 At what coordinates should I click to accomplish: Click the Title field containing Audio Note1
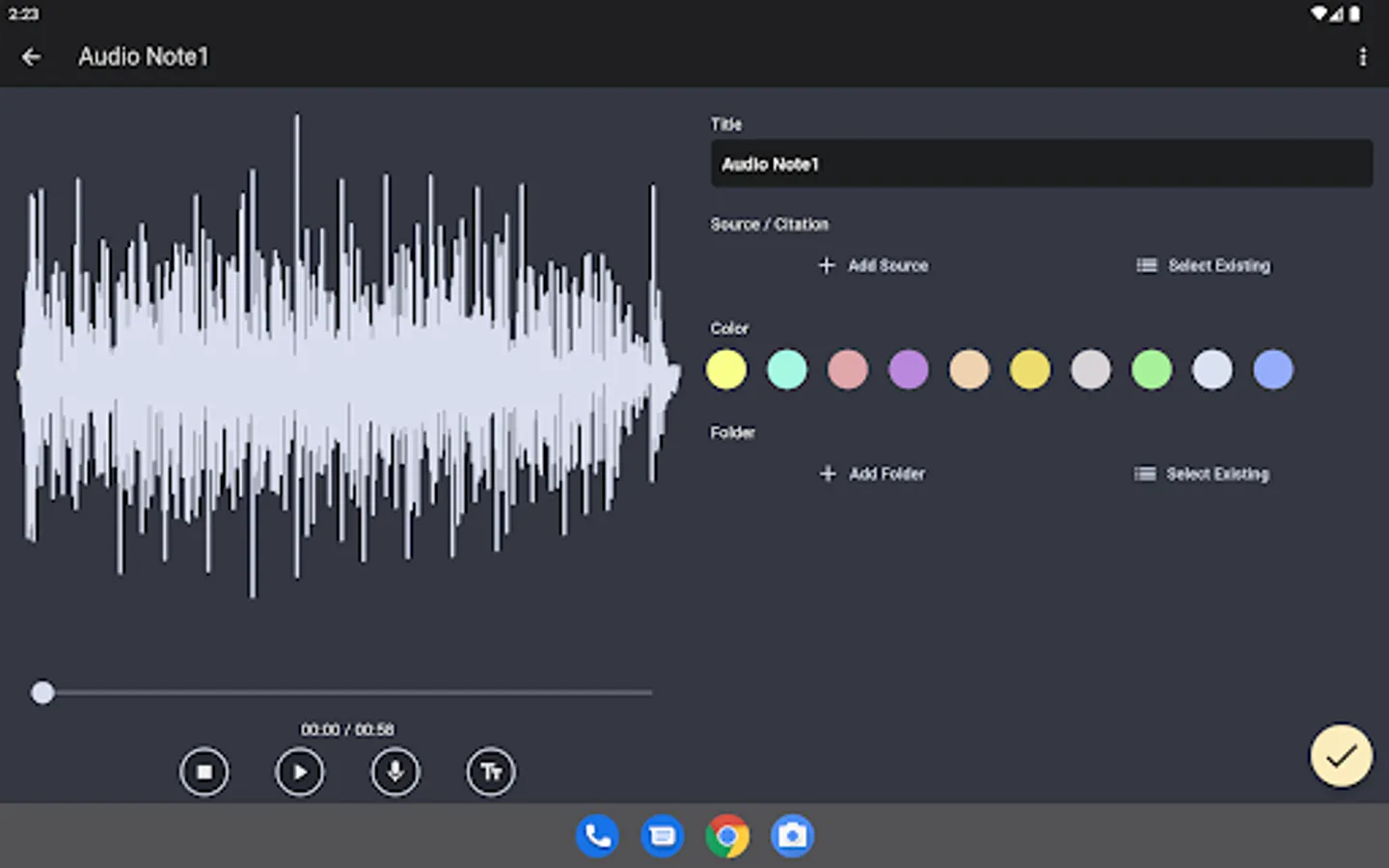pos(1042,164)
